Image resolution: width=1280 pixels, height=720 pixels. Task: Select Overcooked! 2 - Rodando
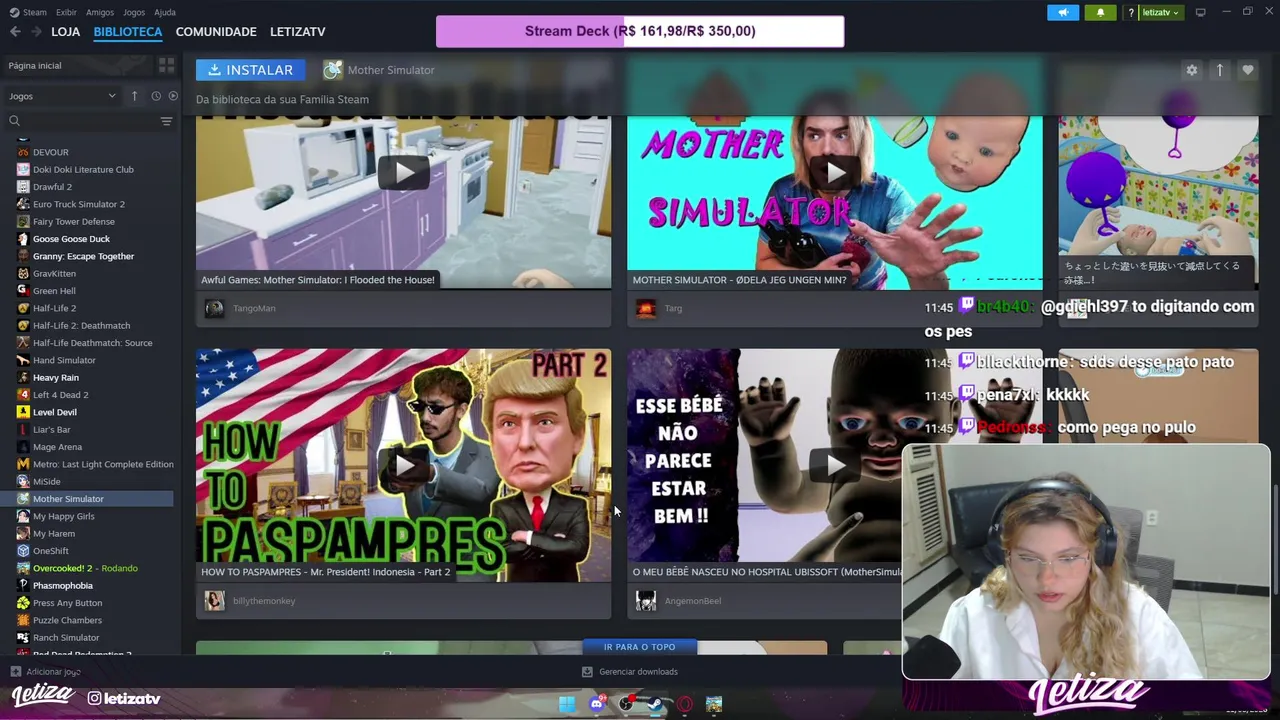click(x=85, y=568)
